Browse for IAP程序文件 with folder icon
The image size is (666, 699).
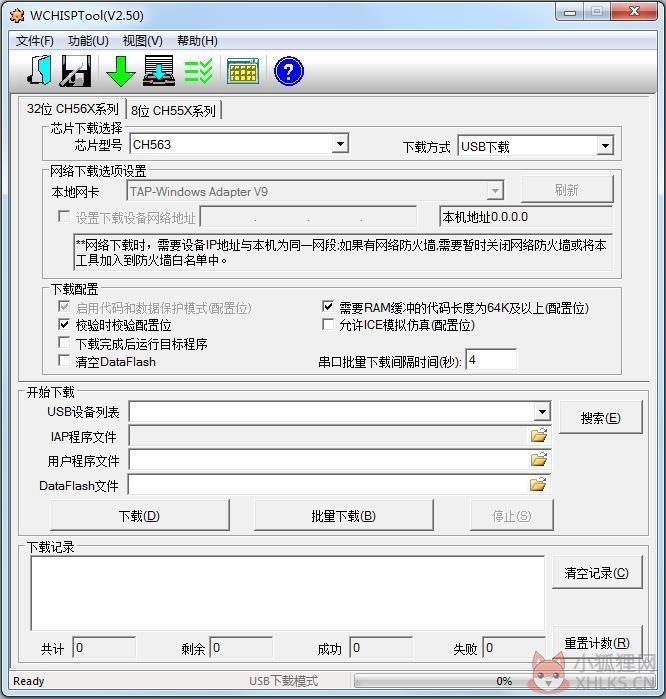pyautogui.click(x=539, y=435)
